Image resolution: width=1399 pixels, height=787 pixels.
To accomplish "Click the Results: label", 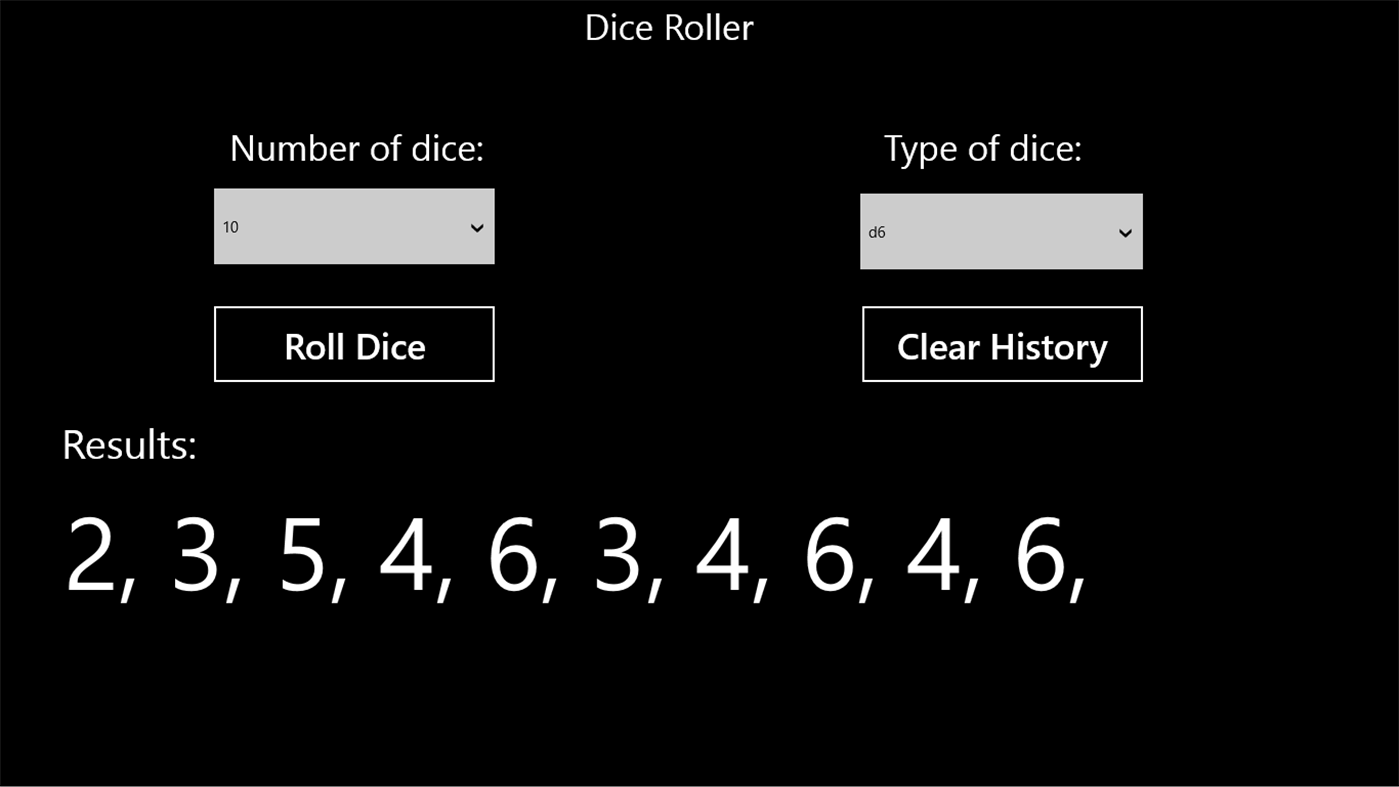I will tap(128, 443).
